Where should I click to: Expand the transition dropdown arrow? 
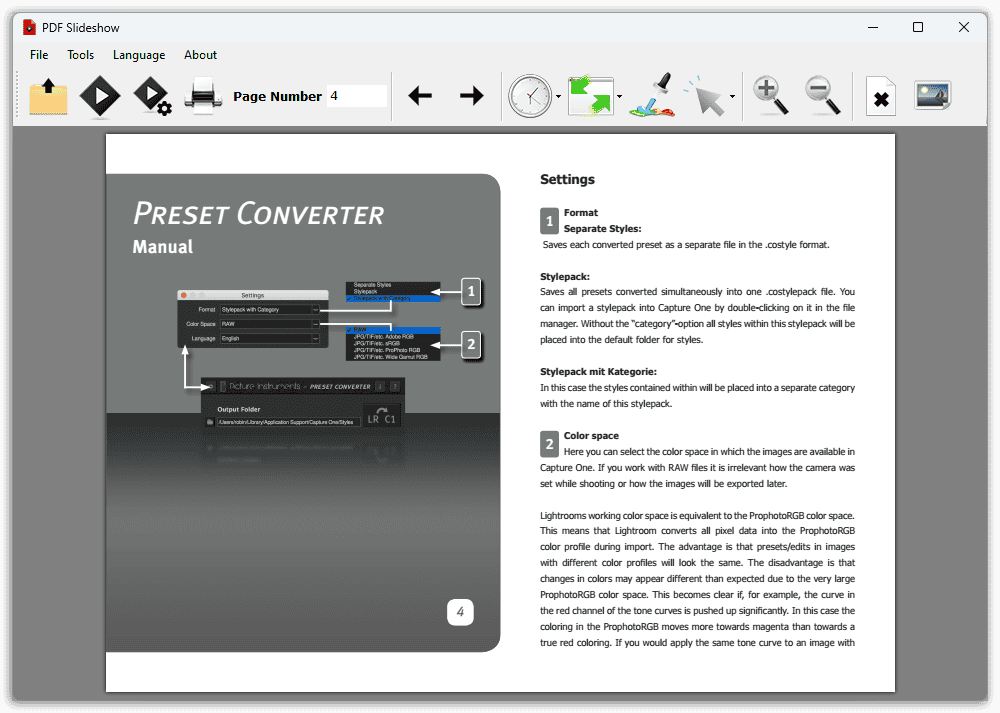point(620,97)
